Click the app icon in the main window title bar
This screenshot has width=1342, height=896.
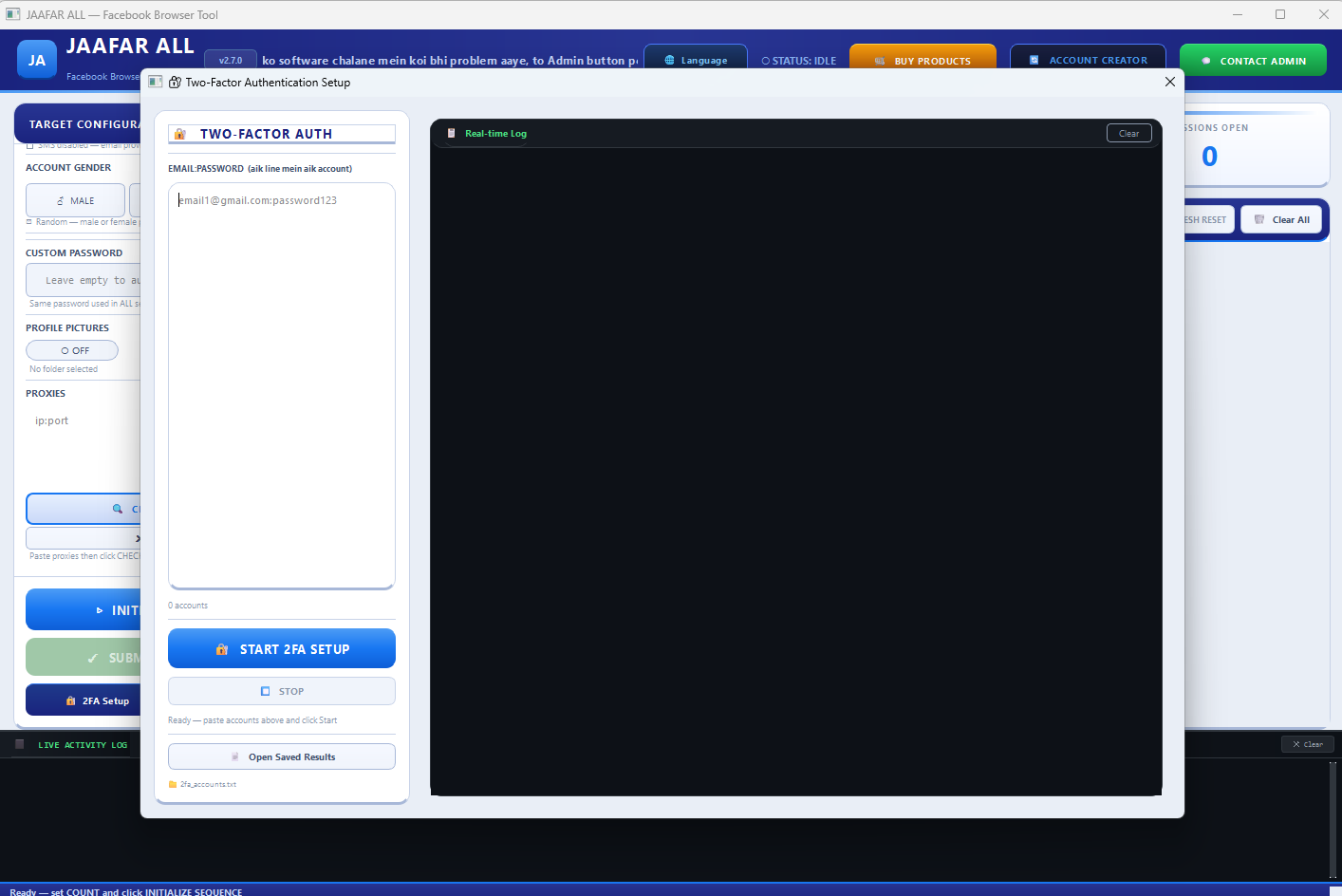pyautogui.click(x=13, y=14)
